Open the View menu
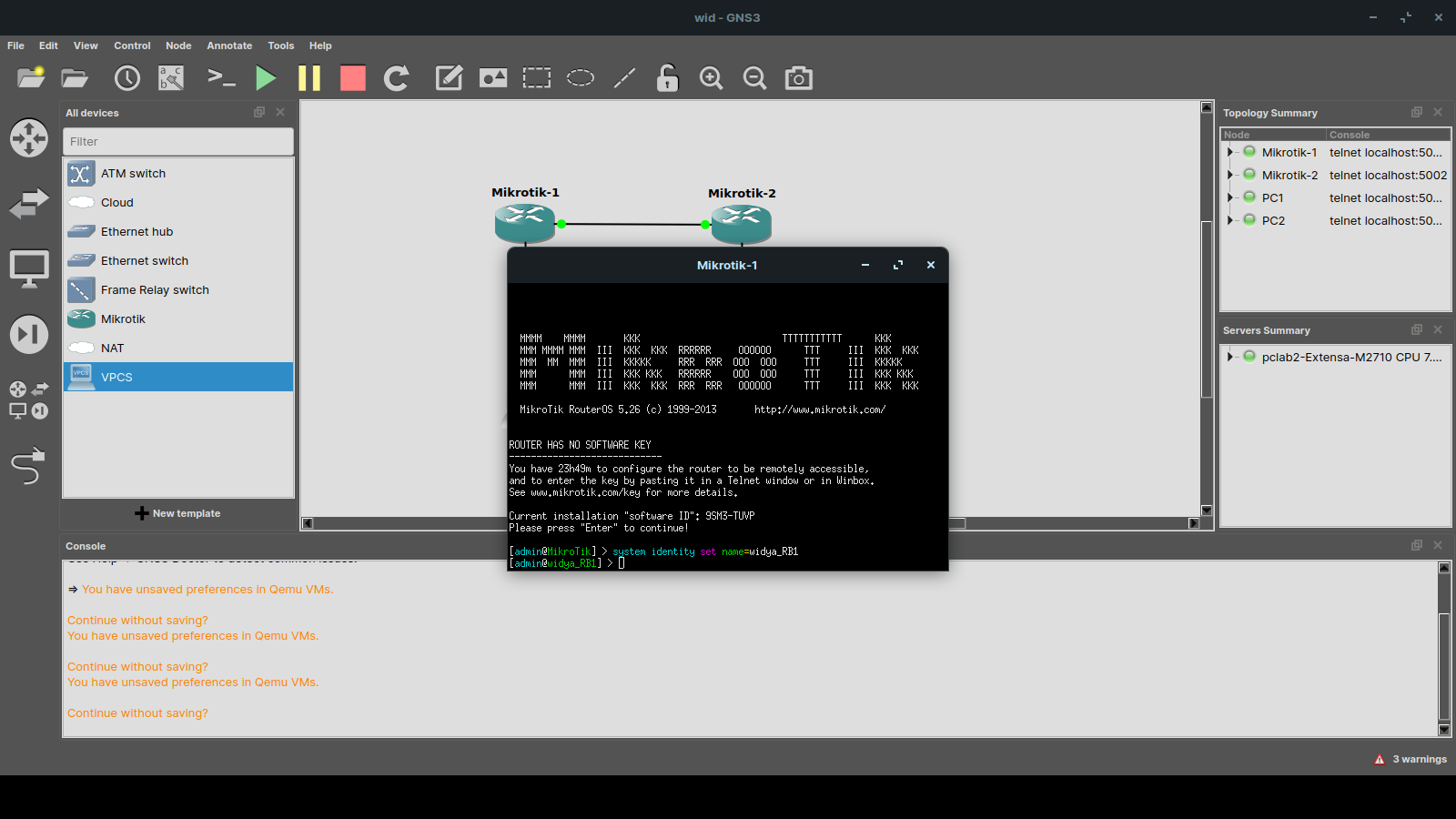 click(x=86, y=45)
